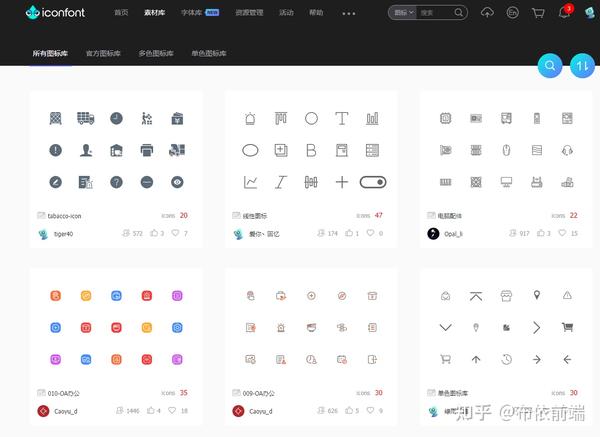The height and width of the screenshot is (437, 600).
Task: Like the 010-OA办公 library with thumbs-up
Action: tap(151, 411)
